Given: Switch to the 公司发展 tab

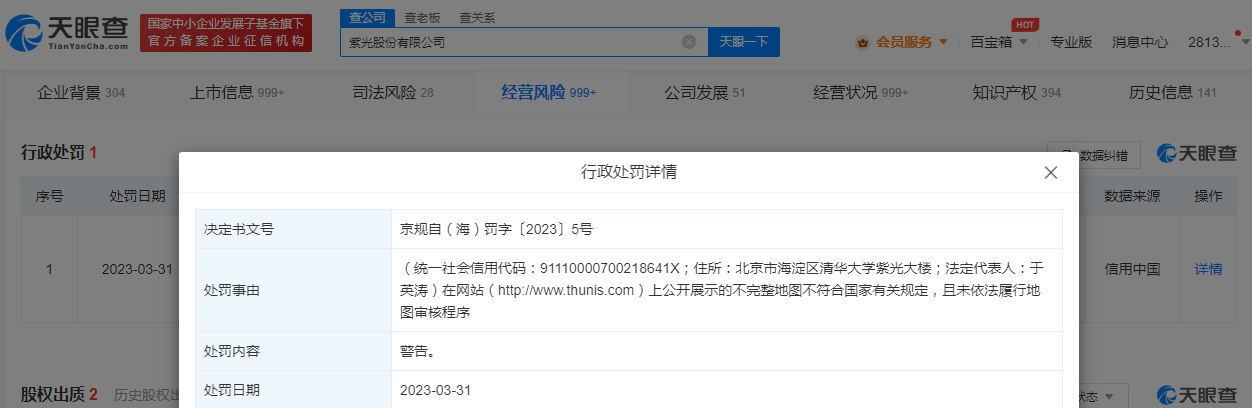Looking at the screenshot, I should pyautogui.click(x=705, y=93).
